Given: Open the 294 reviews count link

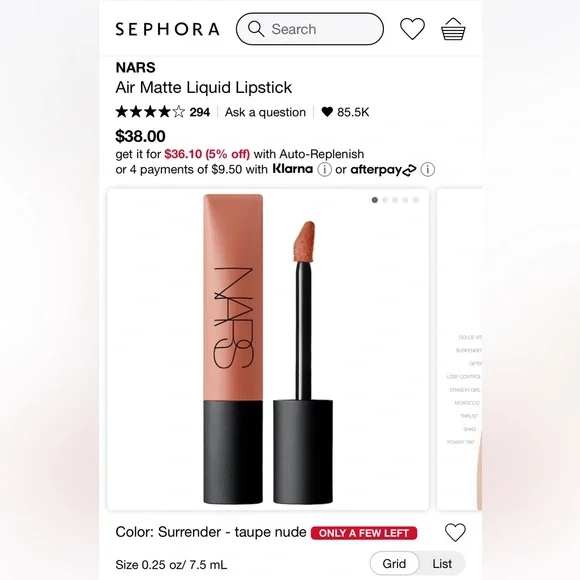Looking at the screenshot, I should (x=200, y=112).
